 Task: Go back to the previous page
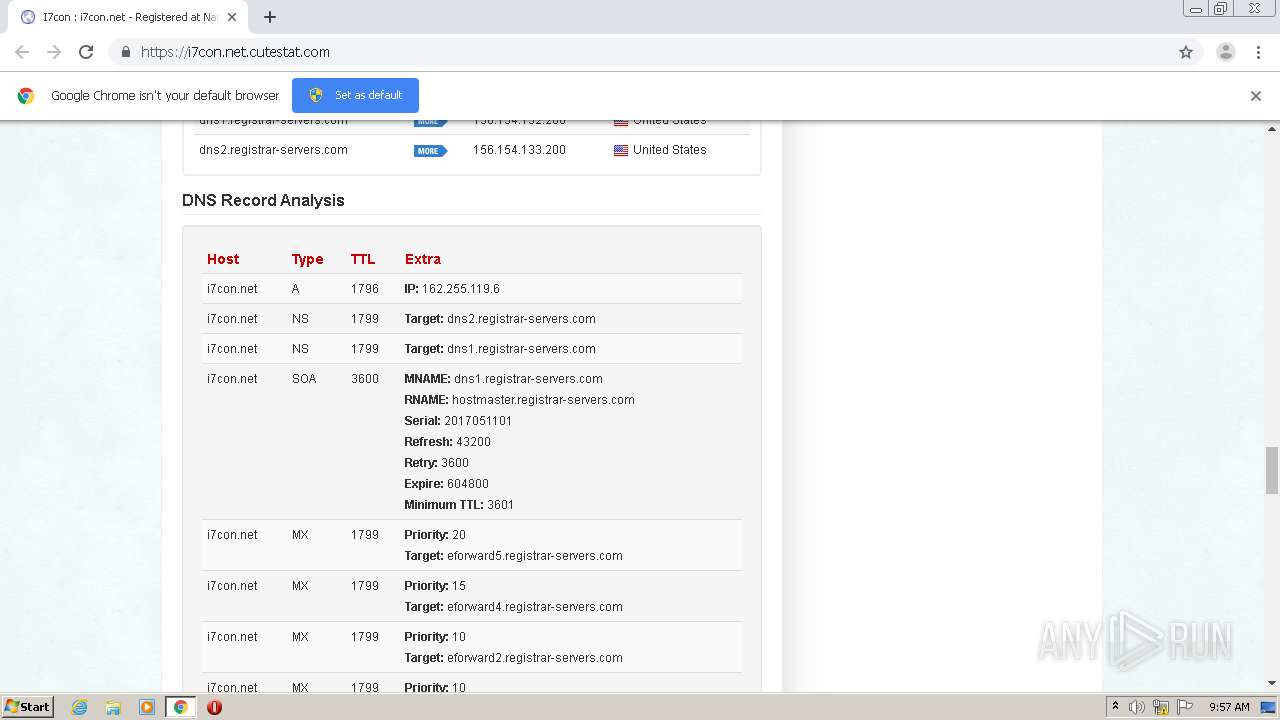pos(22,52)
